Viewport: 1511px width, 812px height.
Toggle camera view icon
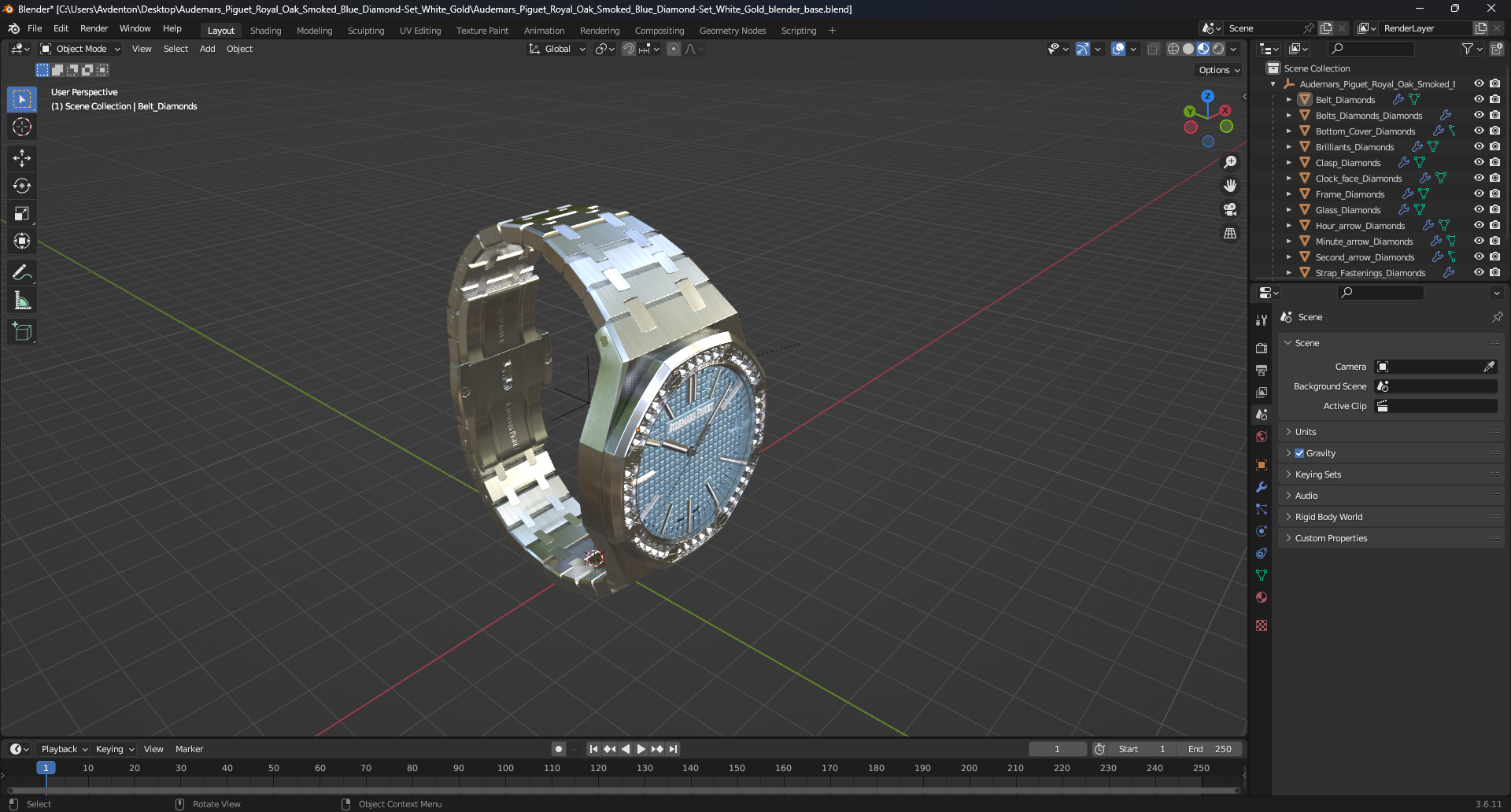[1230, 209]
